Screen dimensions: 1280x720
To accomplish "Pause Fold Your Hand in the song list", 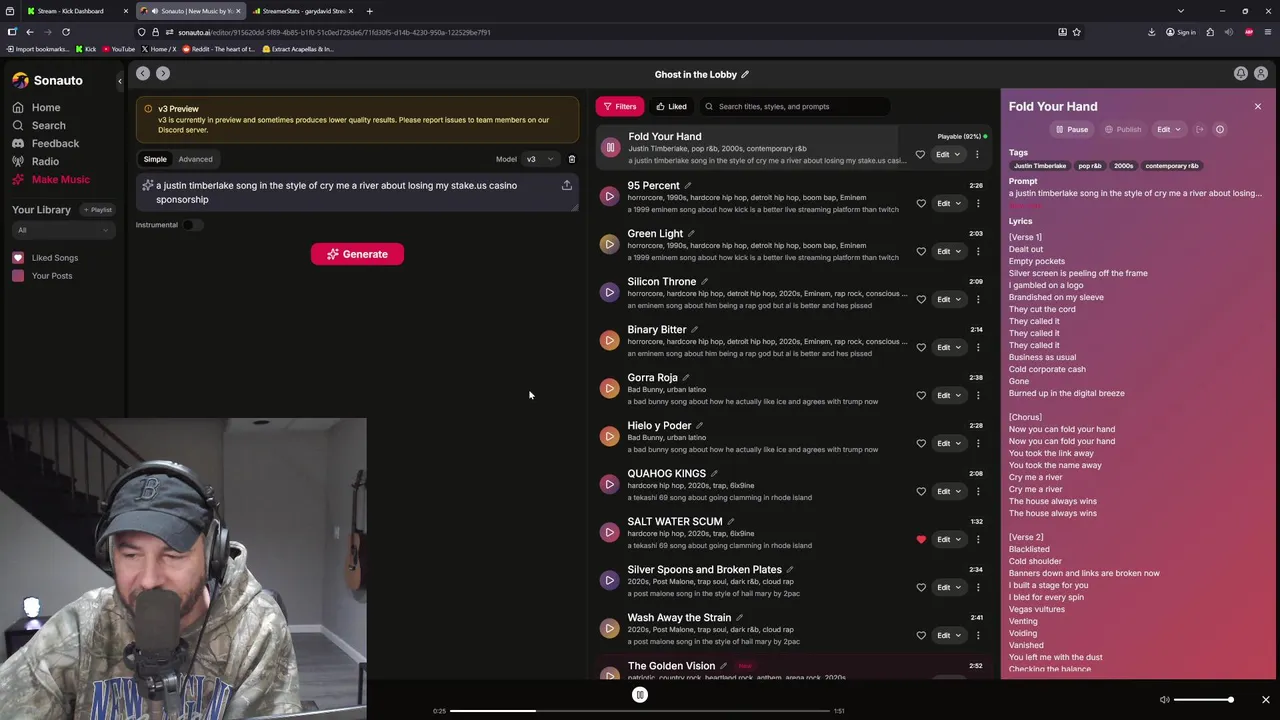I will pyautogui.click(x=610, y=148).
